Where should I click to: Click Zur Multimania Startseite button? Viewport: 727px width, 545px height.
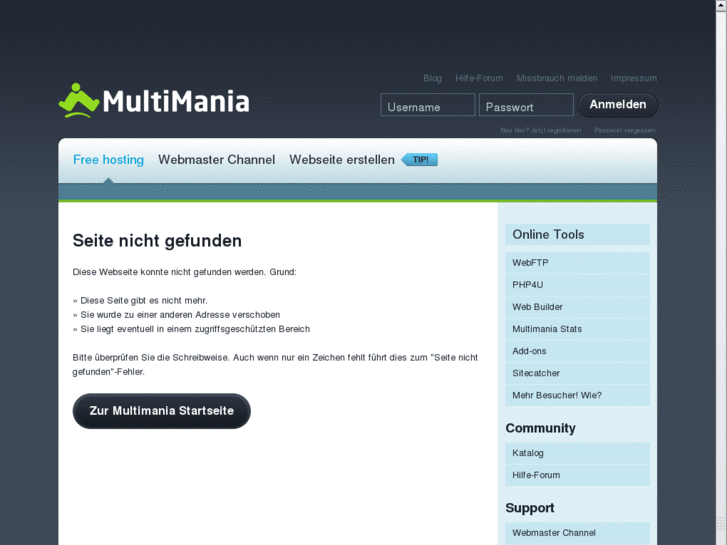(x=161, y=411)
